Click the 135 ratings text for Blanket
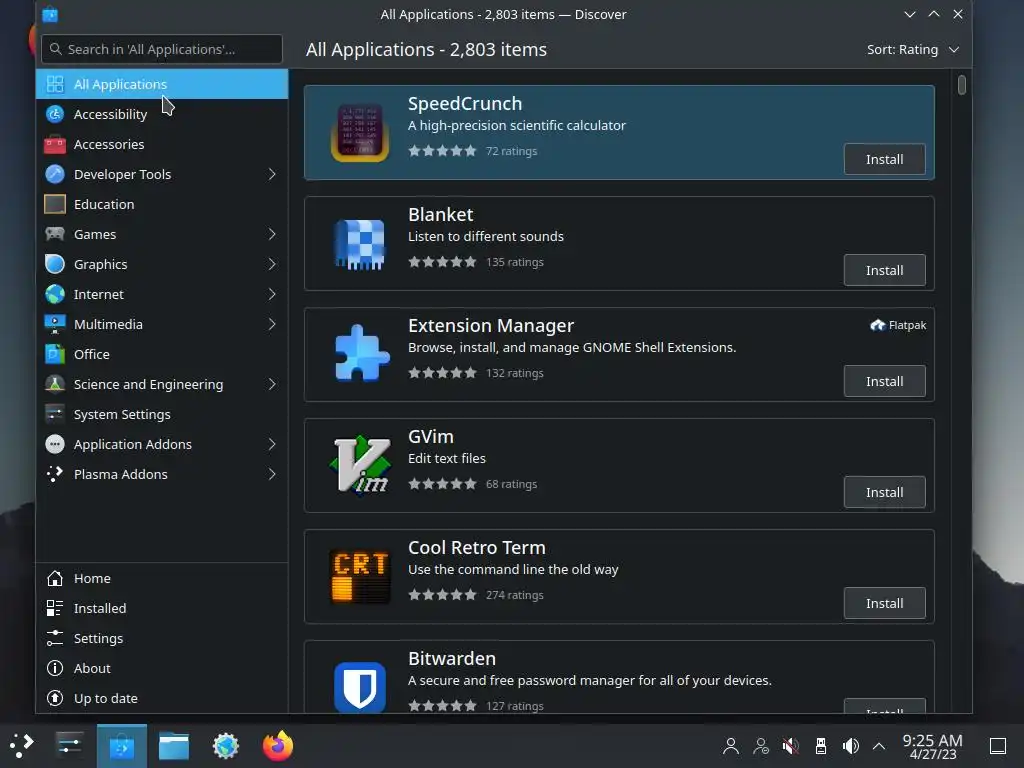 pos(515,262)
